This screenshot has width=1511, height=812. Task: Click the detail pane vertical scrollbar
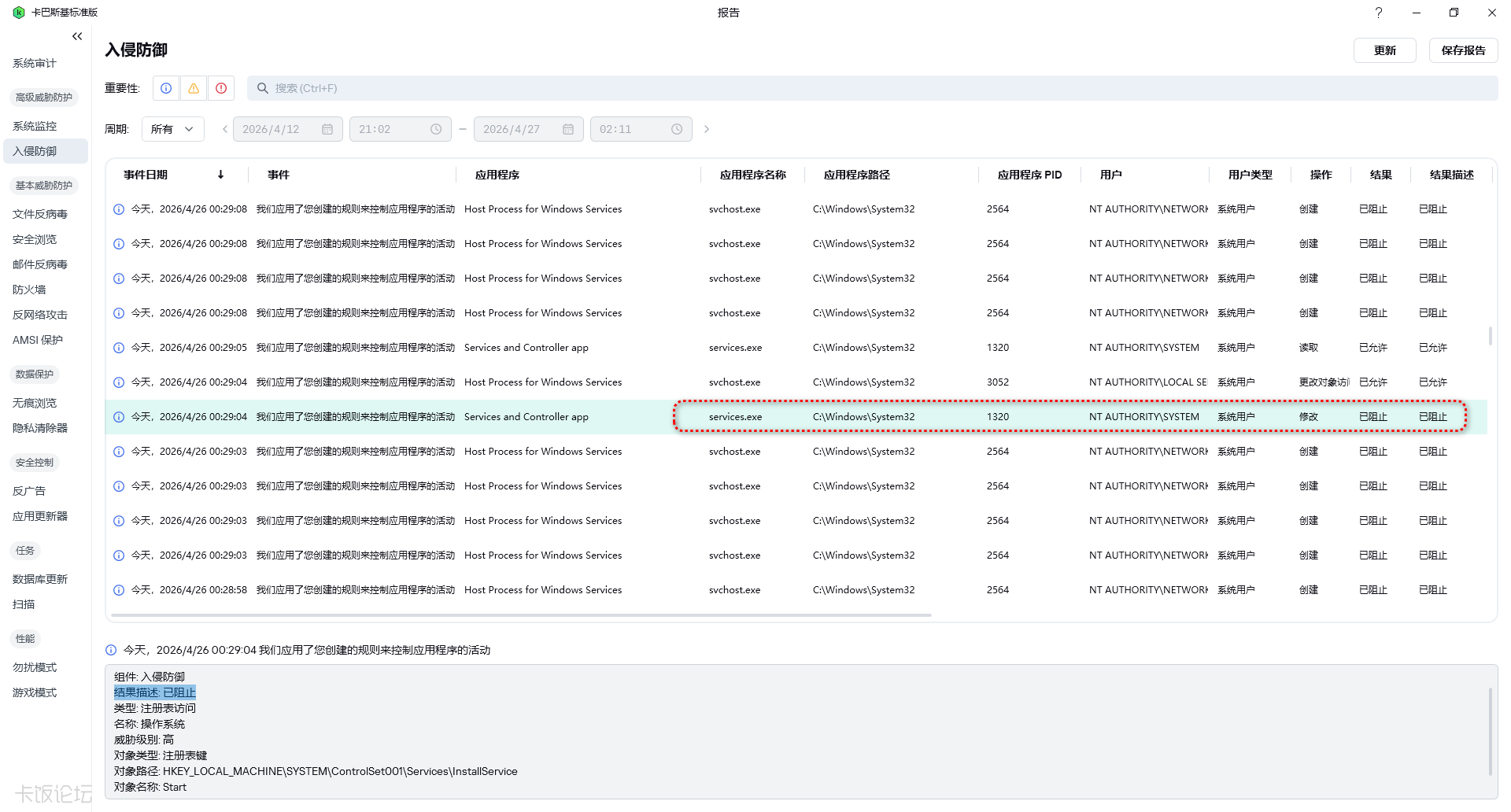[x=1490, y=732]
